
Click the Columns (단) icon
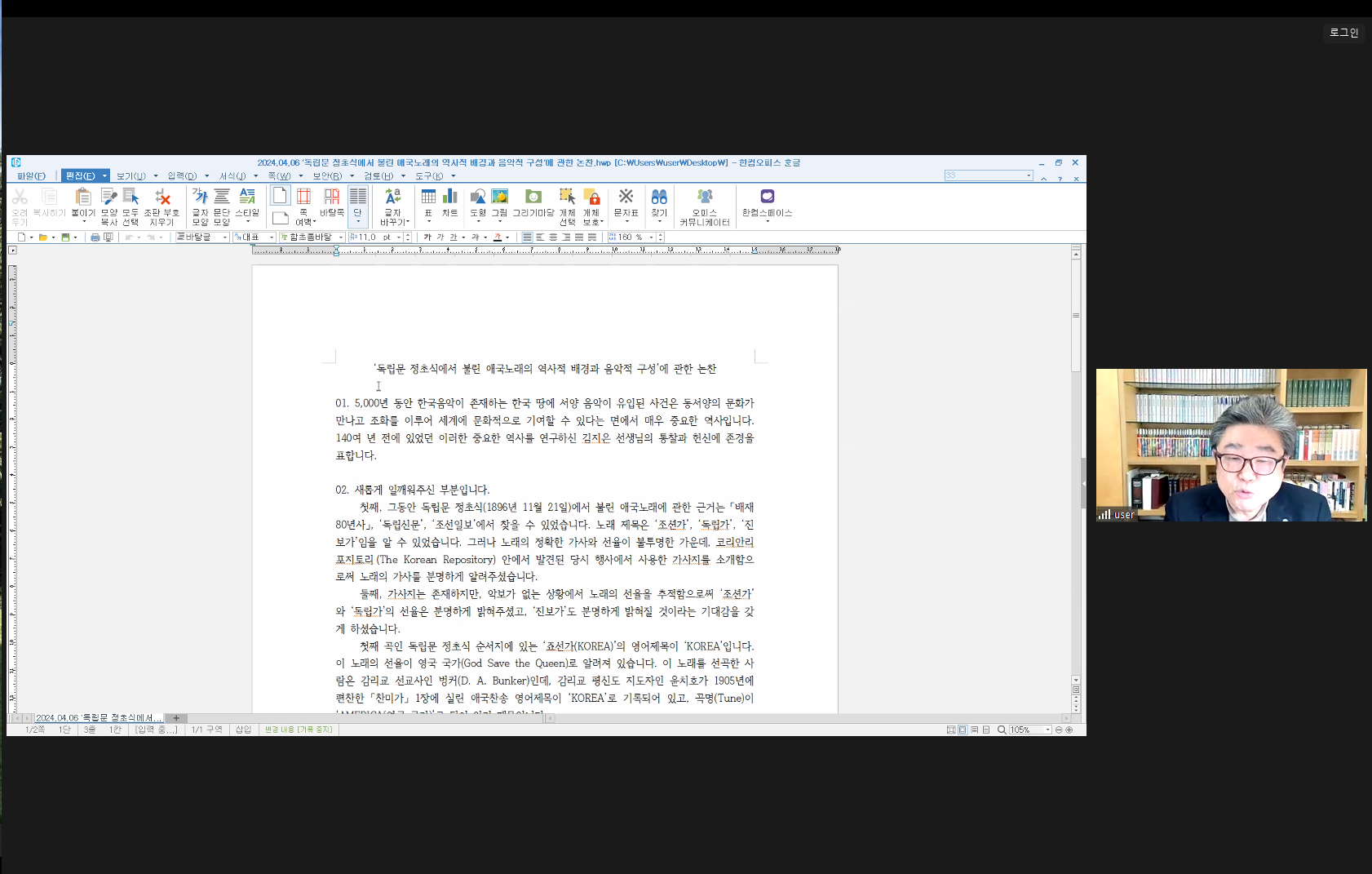357,197
